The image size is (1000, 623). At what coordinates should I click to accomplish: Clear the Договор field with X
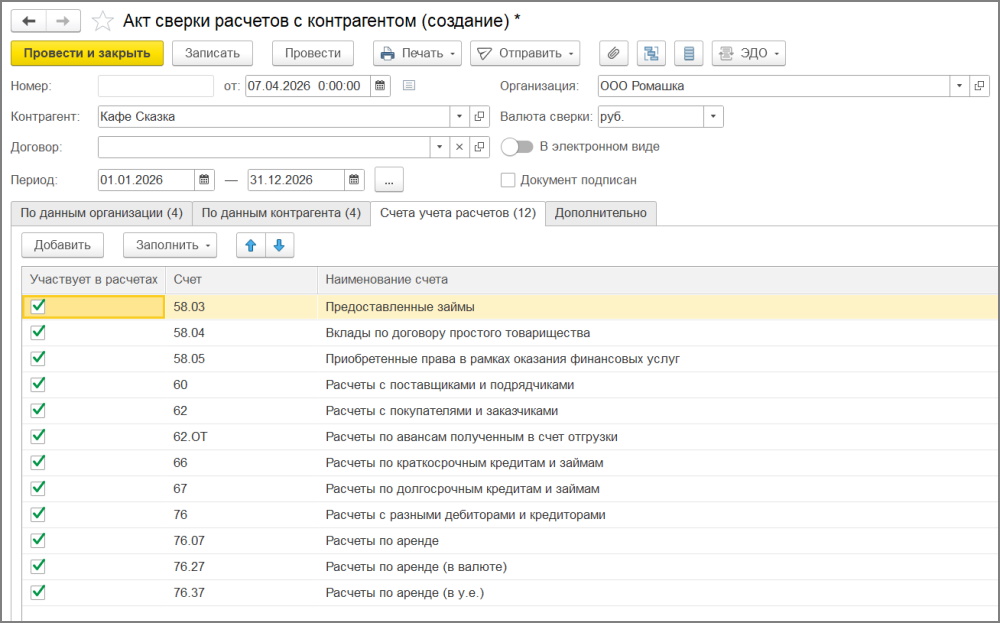click(459, 147)
